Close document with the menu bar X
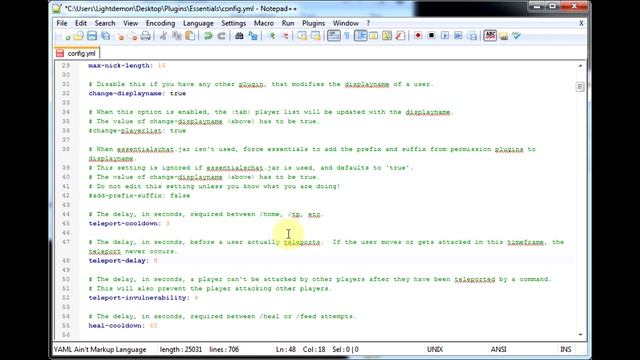The width and height of the screenshot is (640, 360). point(581,23)
